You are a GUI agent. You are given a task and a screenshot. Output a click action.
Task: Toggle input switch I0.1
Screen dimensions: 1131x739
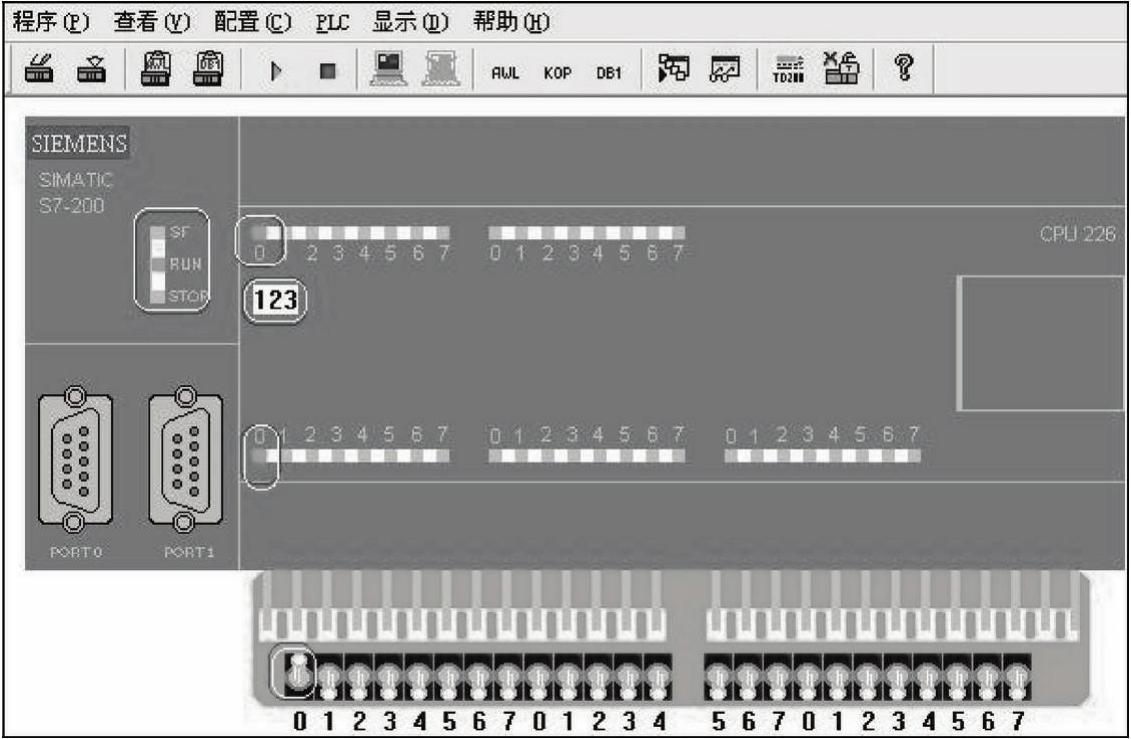(x=328, y=679)
